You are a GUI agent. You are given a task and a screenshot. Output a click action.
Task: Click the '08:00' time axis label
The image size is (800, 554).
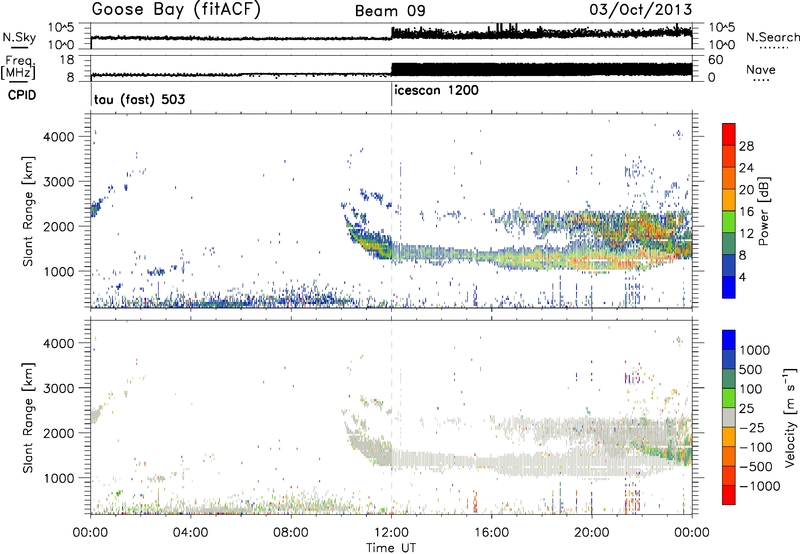point(291,533)
